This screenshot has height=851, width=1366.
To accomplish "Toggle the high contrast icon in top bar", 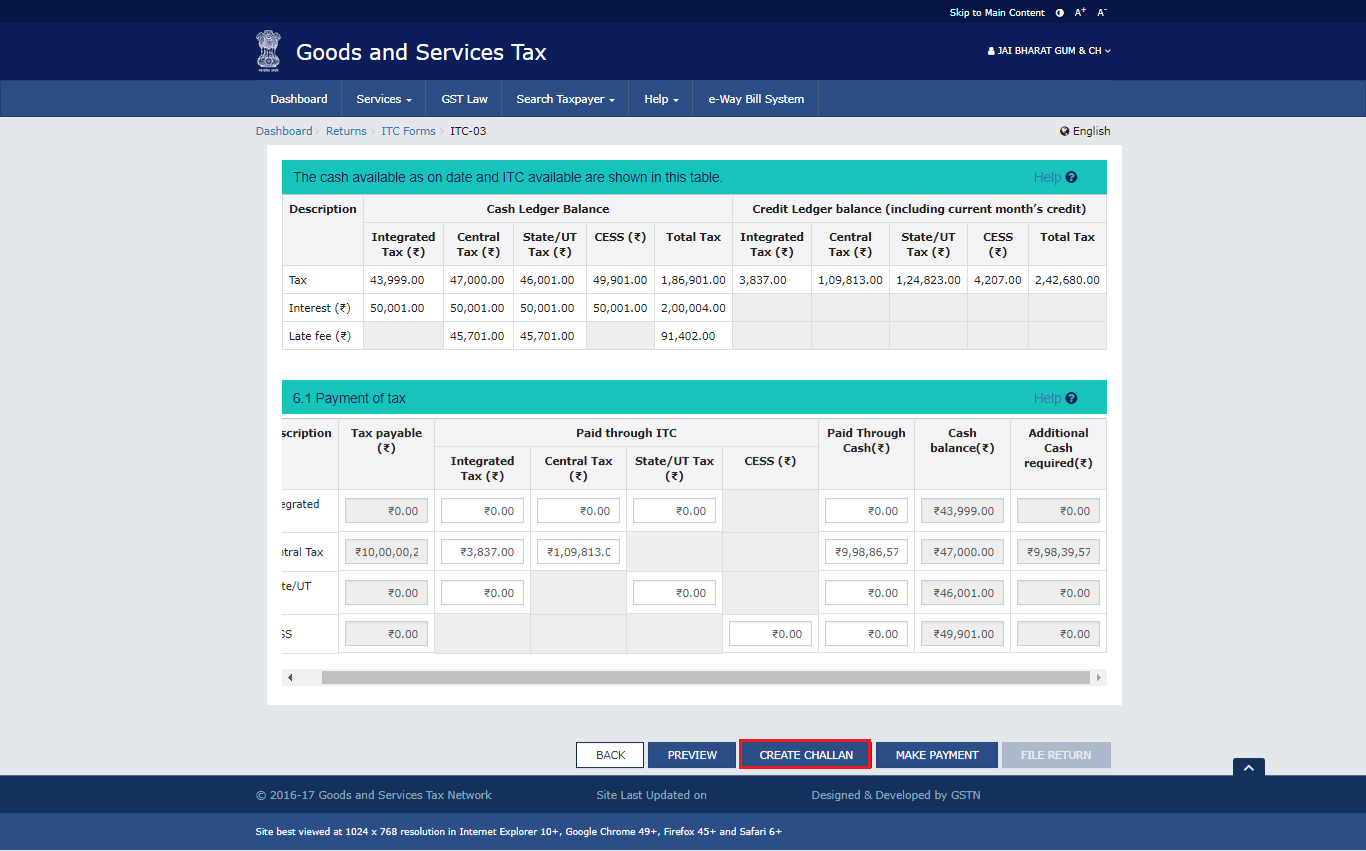I will pos(1060,13).
